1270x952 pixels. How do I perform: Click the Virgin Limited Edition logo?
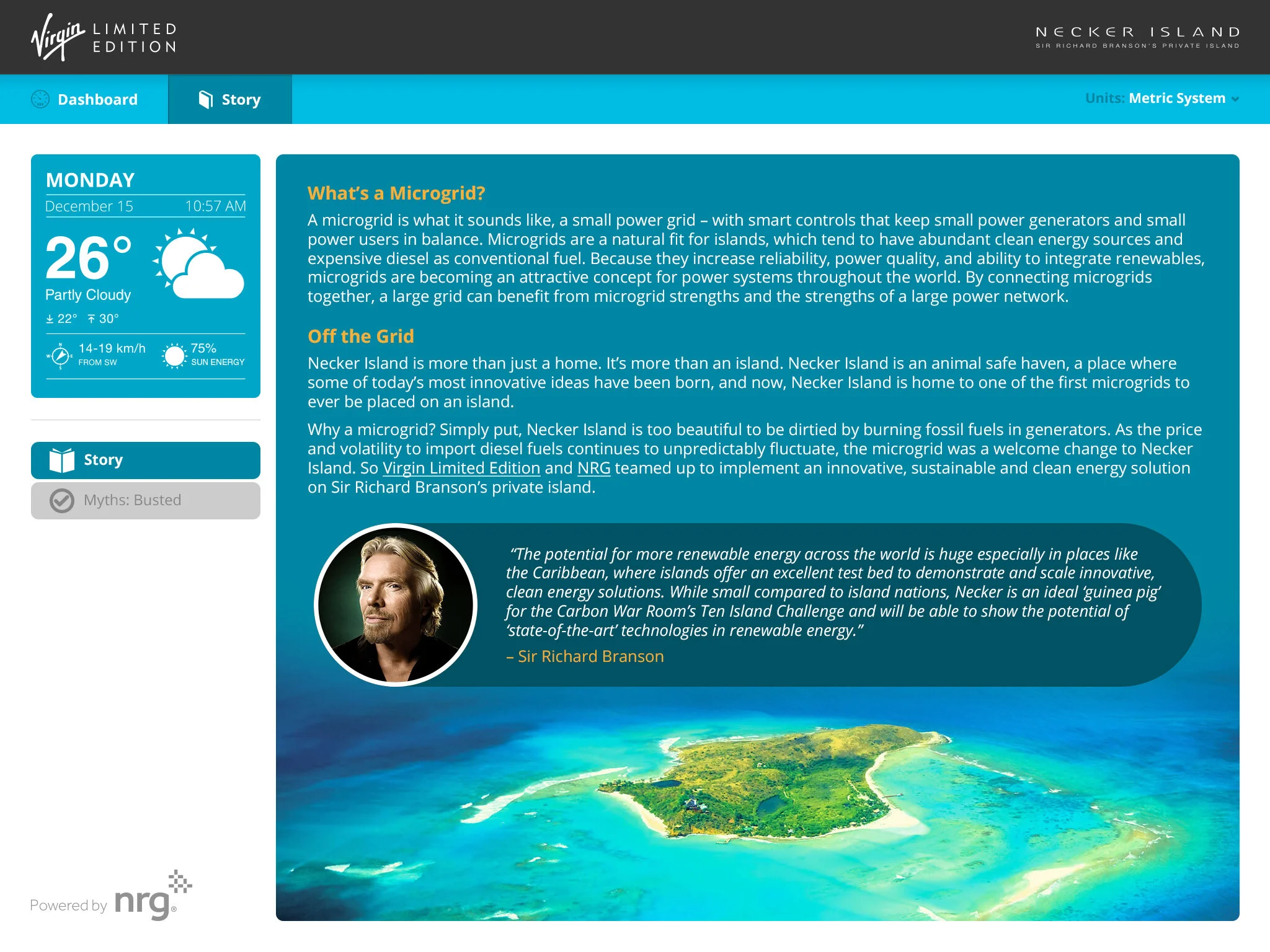point(104,37)
